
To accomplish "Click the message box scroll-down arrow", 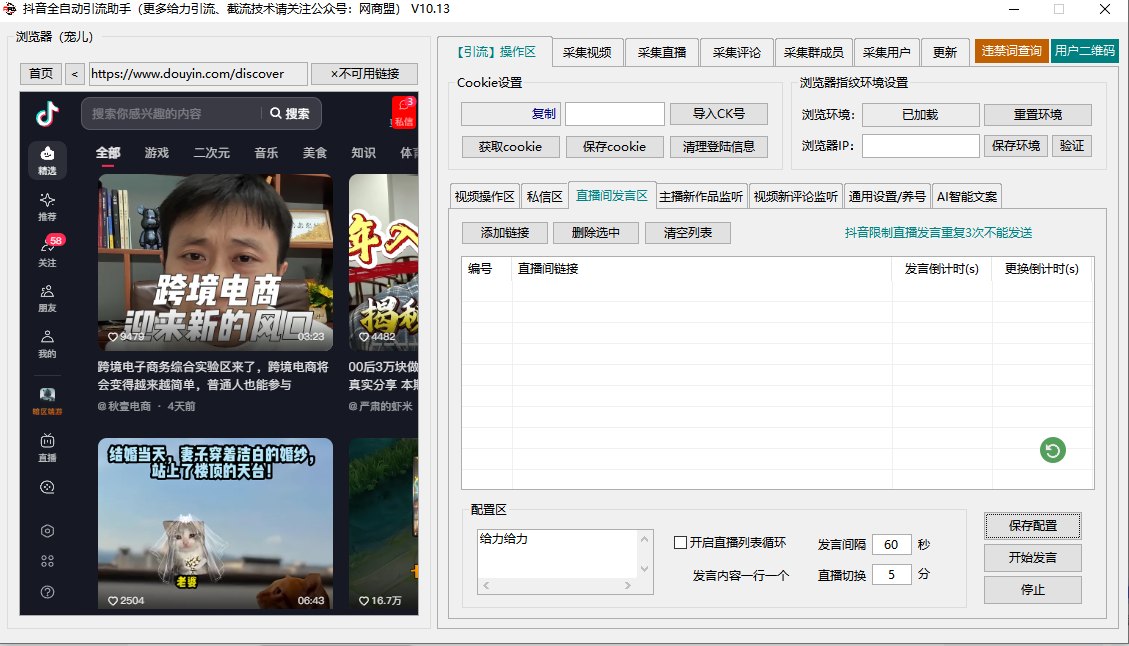I will click(x=644, y=569).
